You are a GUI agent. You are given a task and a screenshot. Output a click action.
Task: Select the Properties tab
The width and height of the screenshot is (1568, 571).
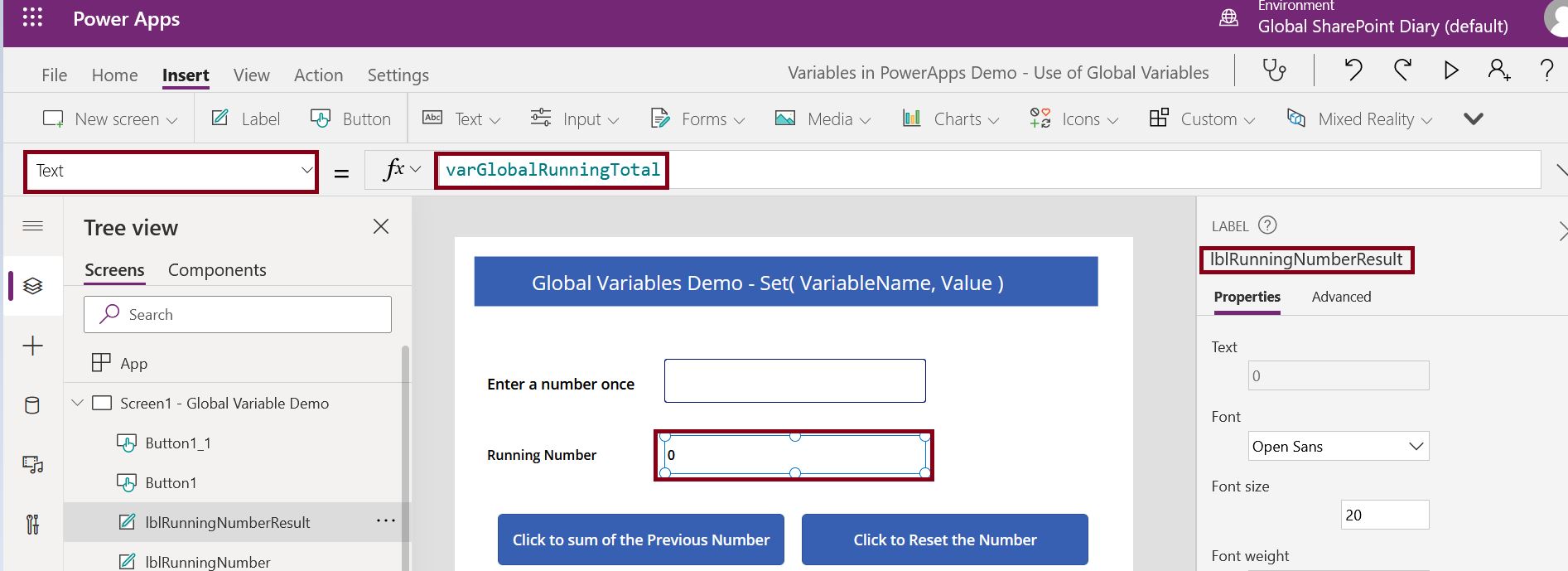[x=1247, y=297]
